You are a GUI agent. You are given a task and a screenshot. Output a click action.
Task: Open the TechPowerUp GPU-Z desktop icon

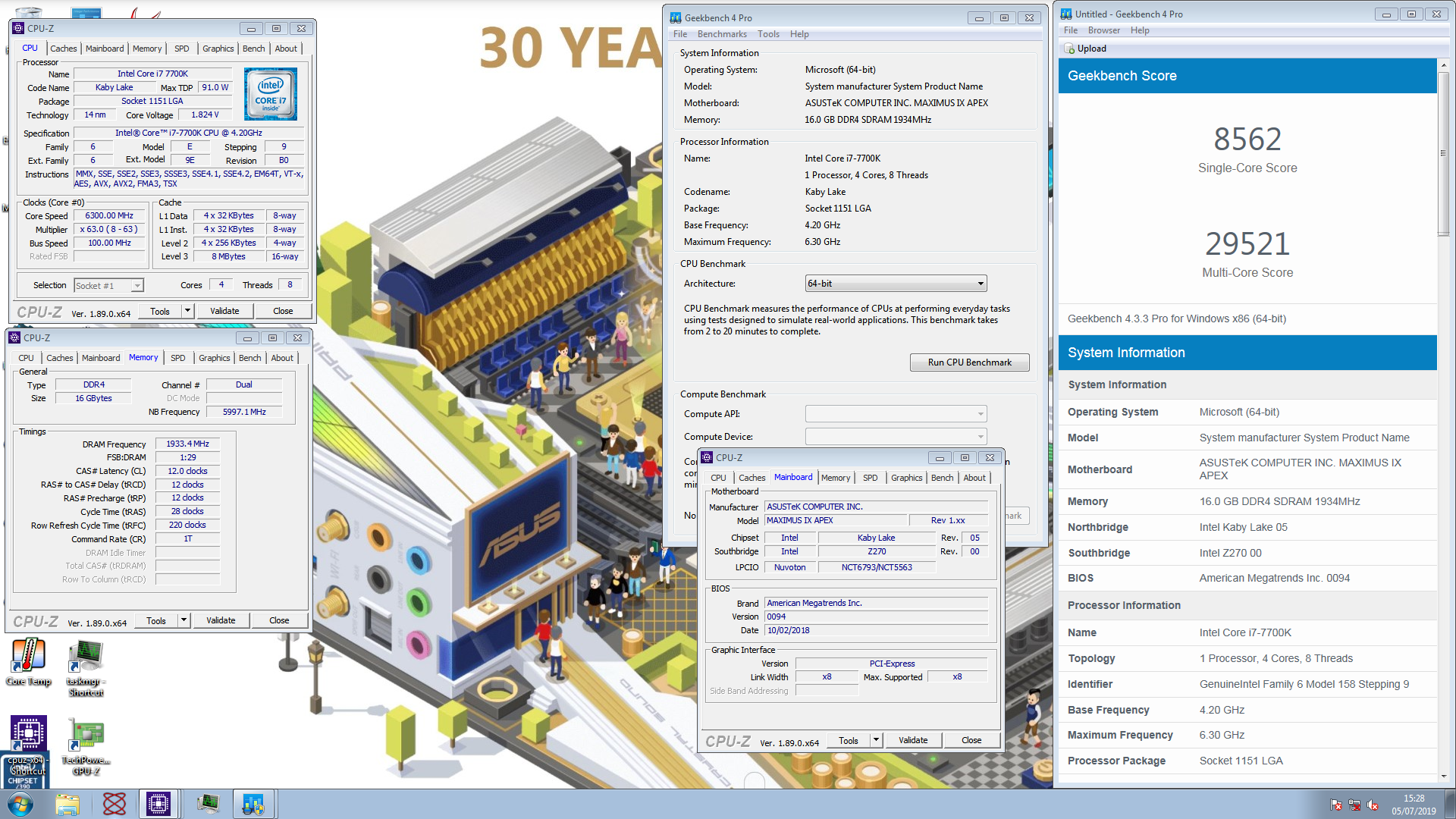86,747
